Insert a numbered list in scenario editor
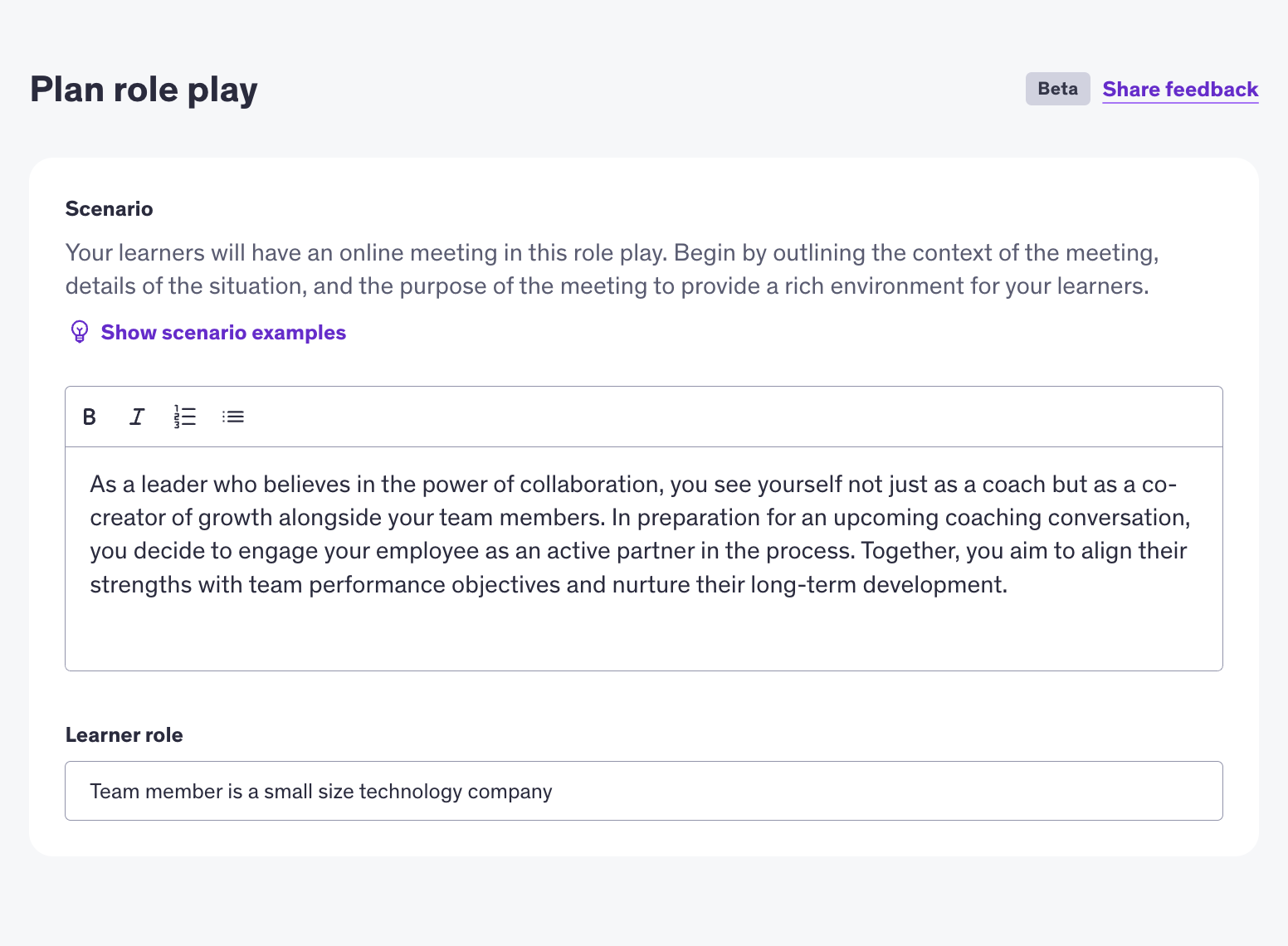The width and height of the screenshot is (1288, 946). click(185, 417)
